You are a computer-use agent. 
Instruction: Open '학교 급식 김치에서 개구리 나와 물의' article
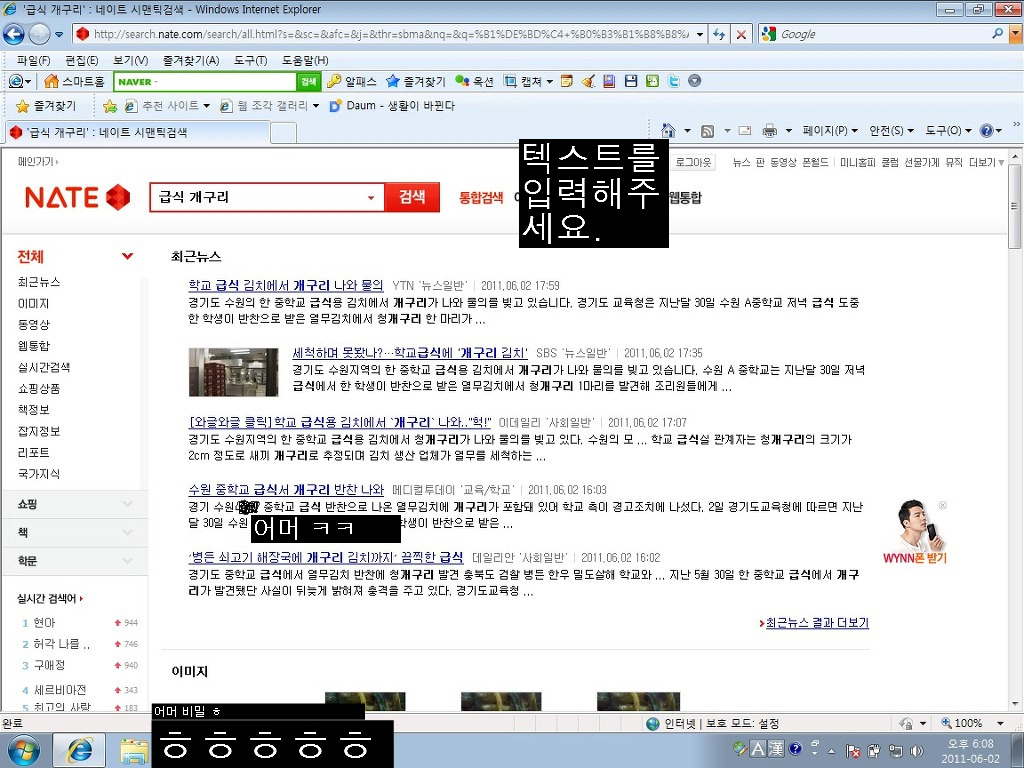point(285,285)
